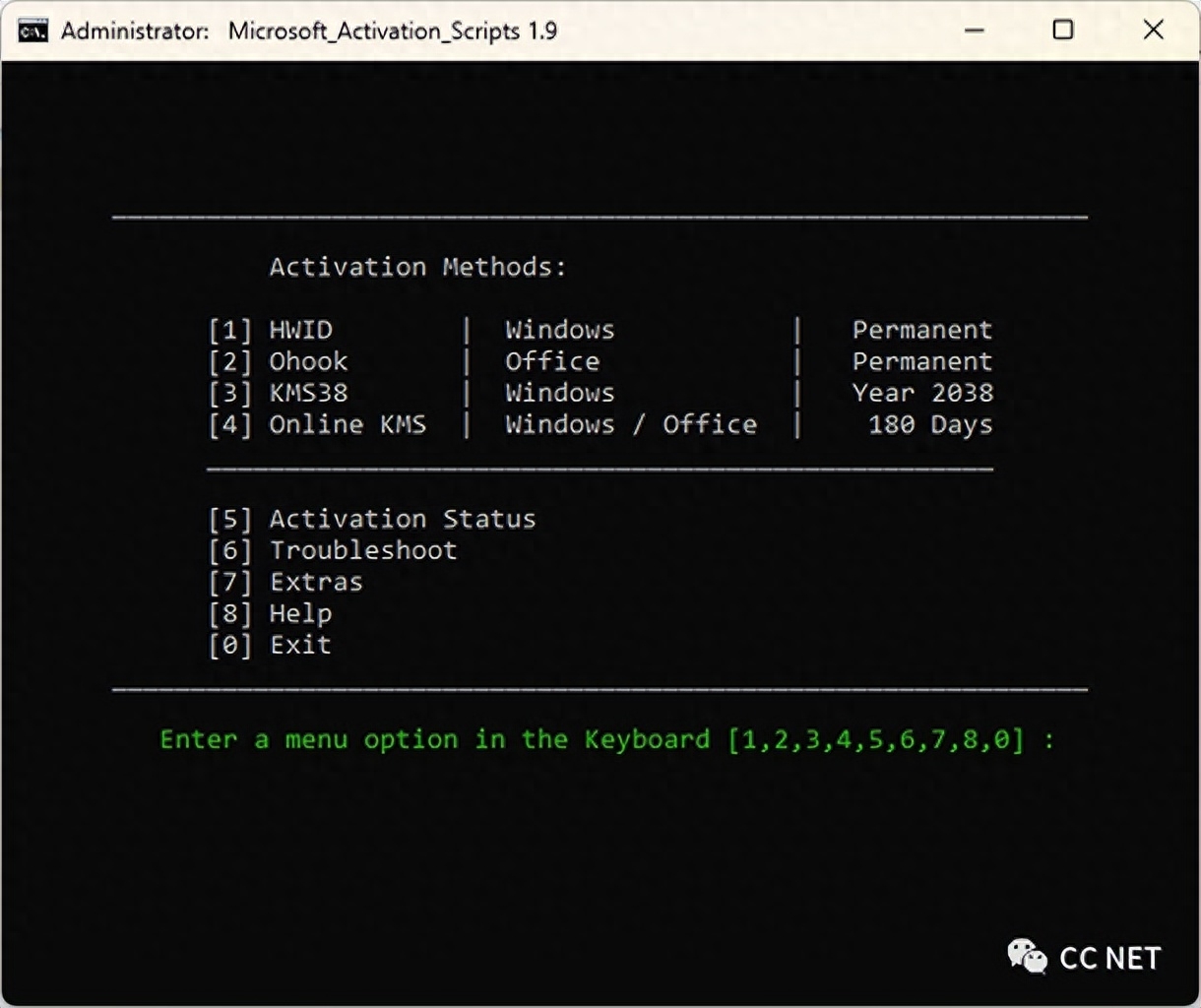Click the [3] KMS38 menu entry

[279, 393]
